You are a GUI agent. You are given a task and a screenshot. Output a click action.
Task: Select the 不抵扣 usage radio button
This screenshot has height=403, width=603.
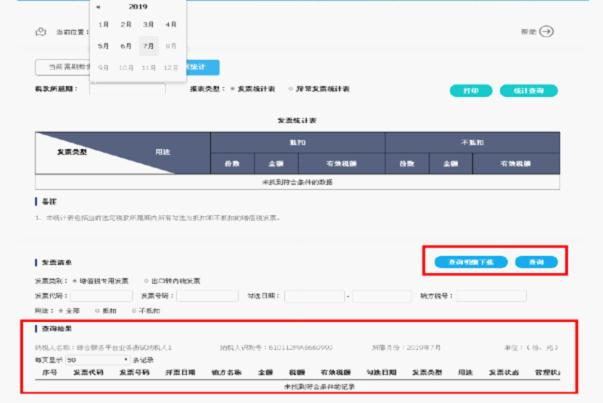(x=134, y=310)
